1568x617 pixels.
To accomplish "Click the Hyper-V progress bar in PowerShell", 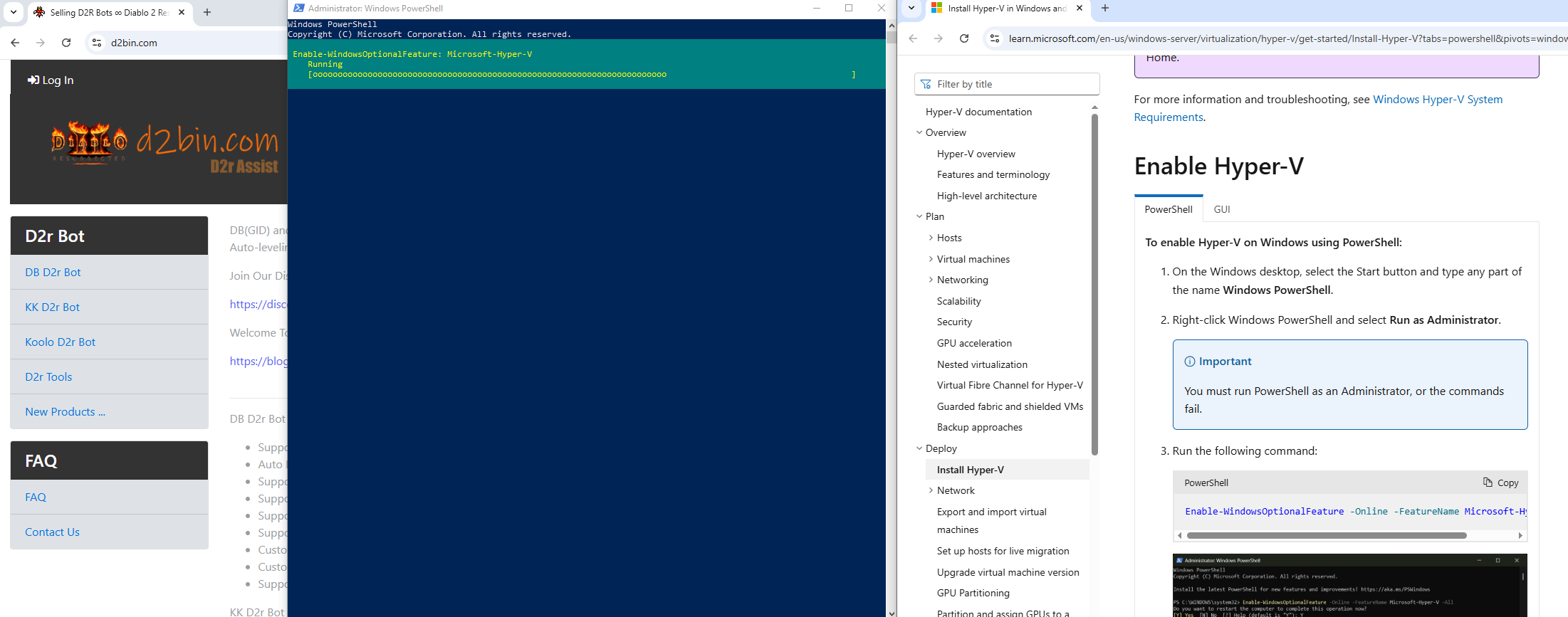I will coord(581,74).
